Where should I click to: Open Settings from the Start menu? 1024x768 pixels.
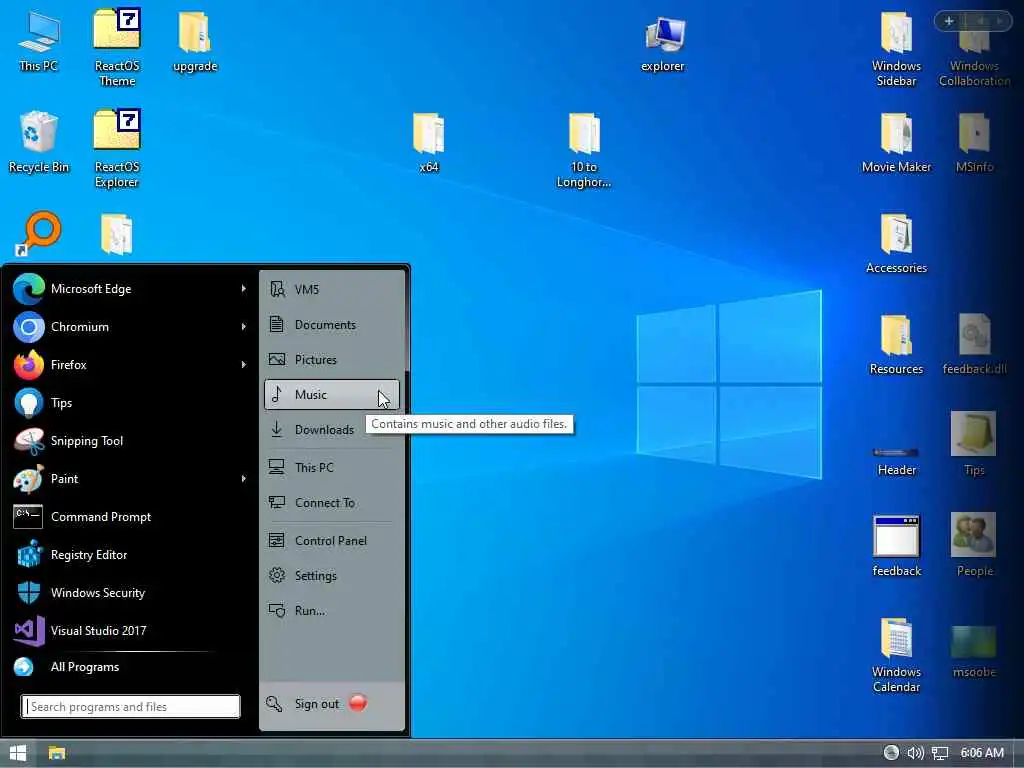click(332, 575)
